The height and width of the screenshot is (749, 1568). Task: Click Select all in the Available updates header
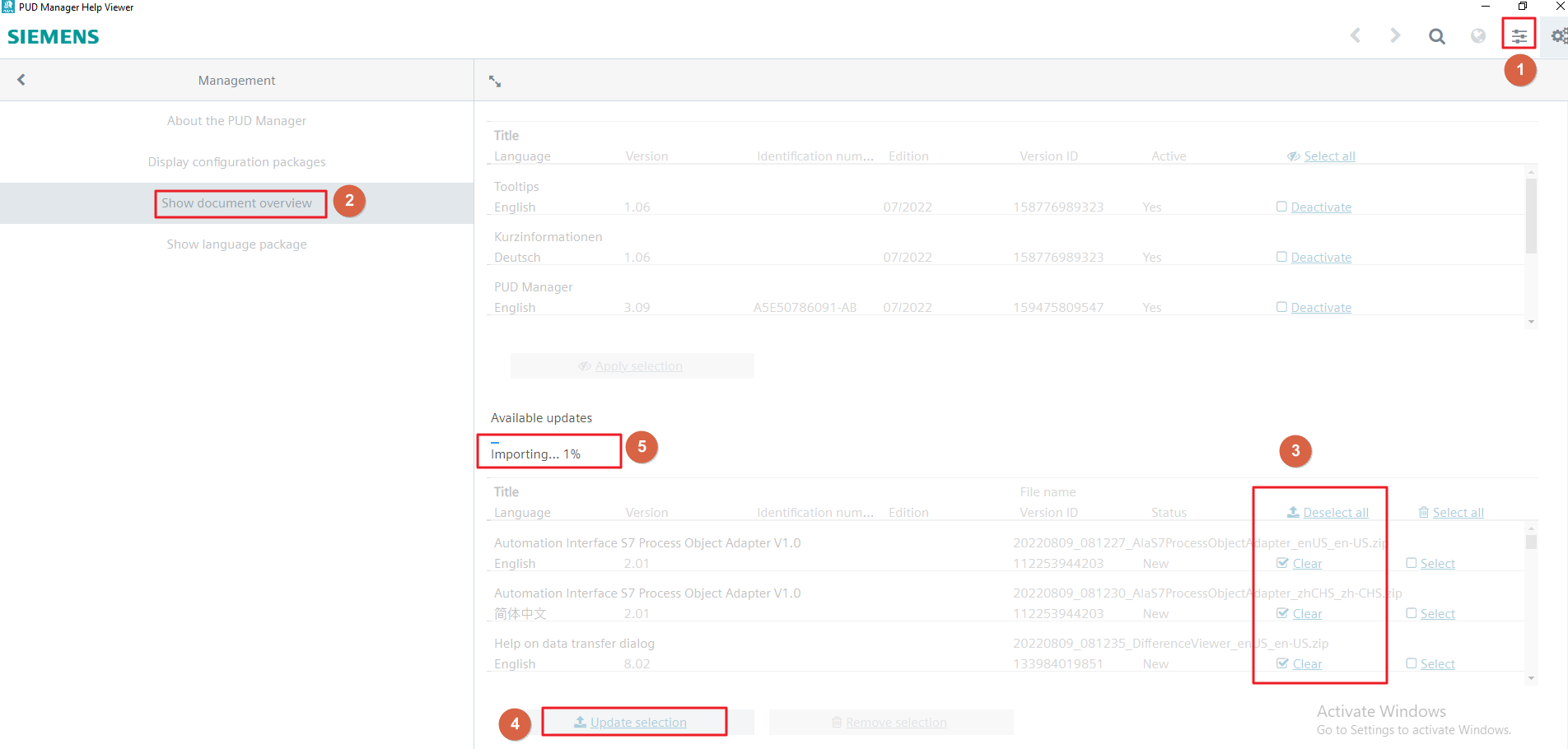1458,513
